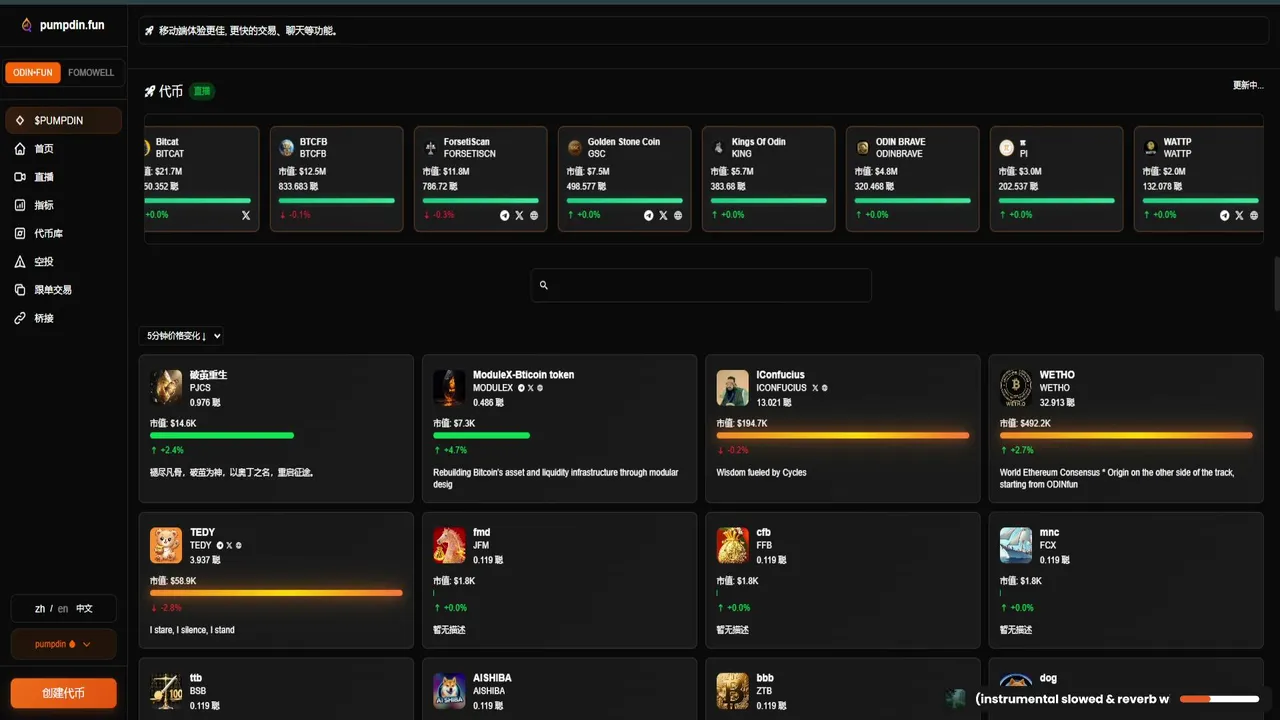Viewport: 1280px width, 720px height.
Task: Open the fmd horse avatar
Action: (449, 545)
